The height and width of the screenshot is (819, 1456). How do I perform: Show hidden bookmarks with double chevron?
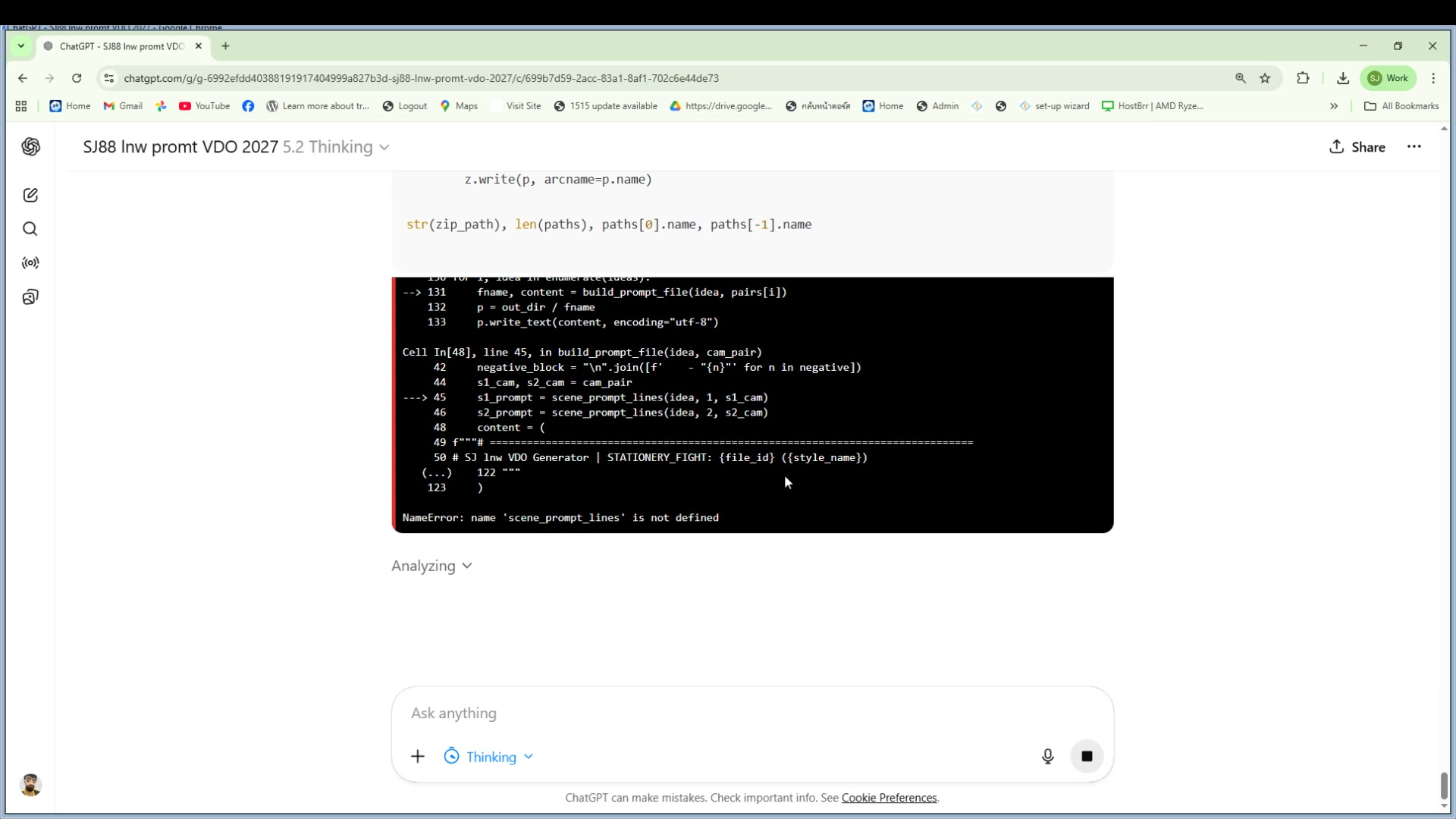pos(1334,106)
